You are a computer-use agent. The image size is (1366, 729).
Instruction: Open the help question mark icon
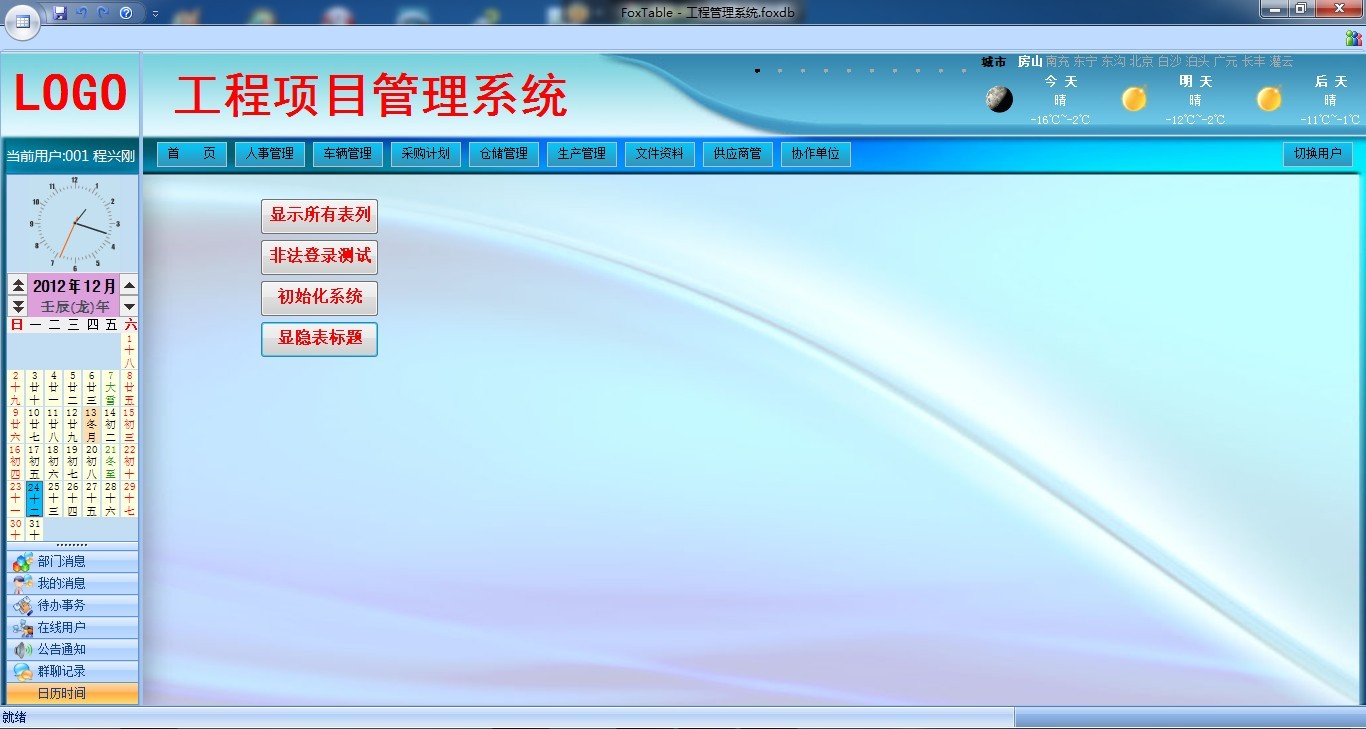coord(126,13)
